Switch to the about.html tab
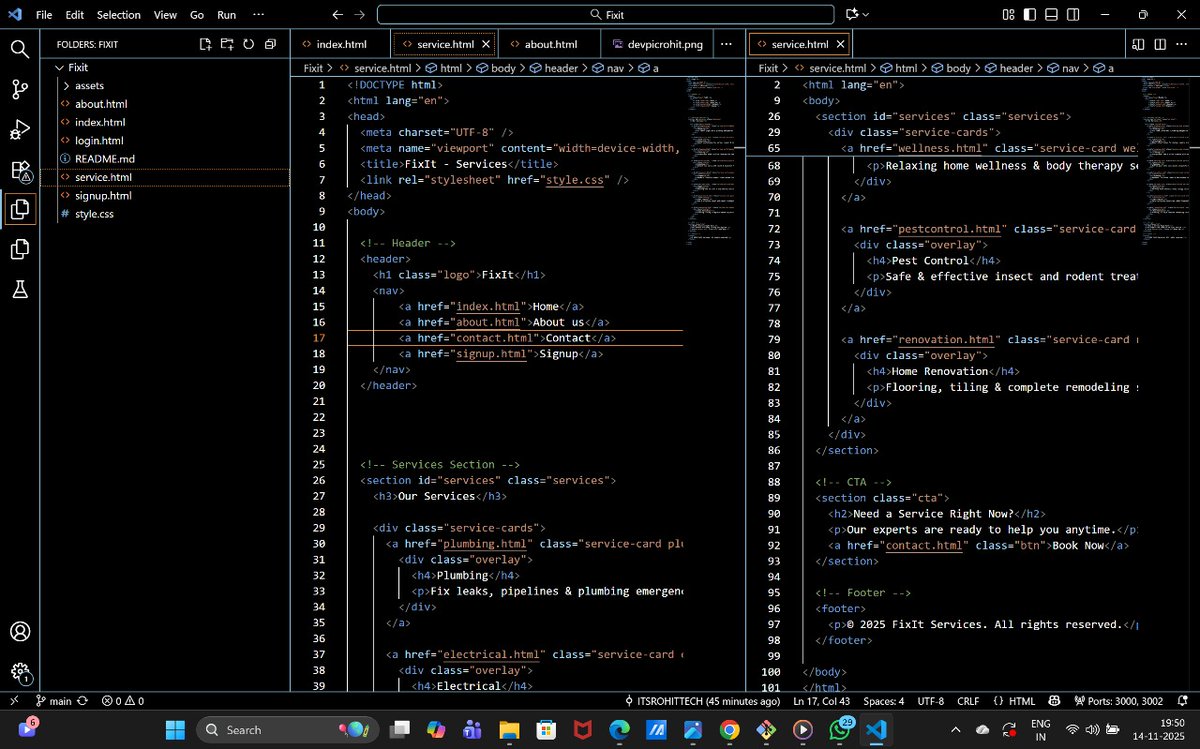Viewport: 1200px width, 749px height. click(551, 44)
